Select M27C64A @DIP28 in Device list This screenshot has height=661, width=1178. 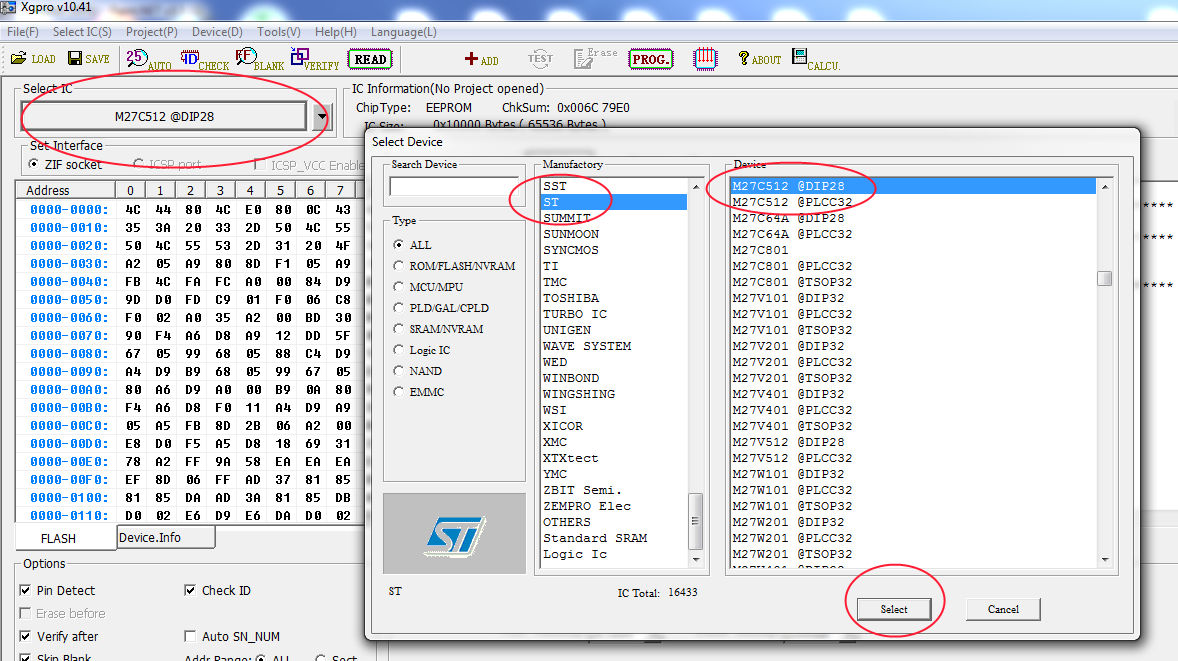913,218
